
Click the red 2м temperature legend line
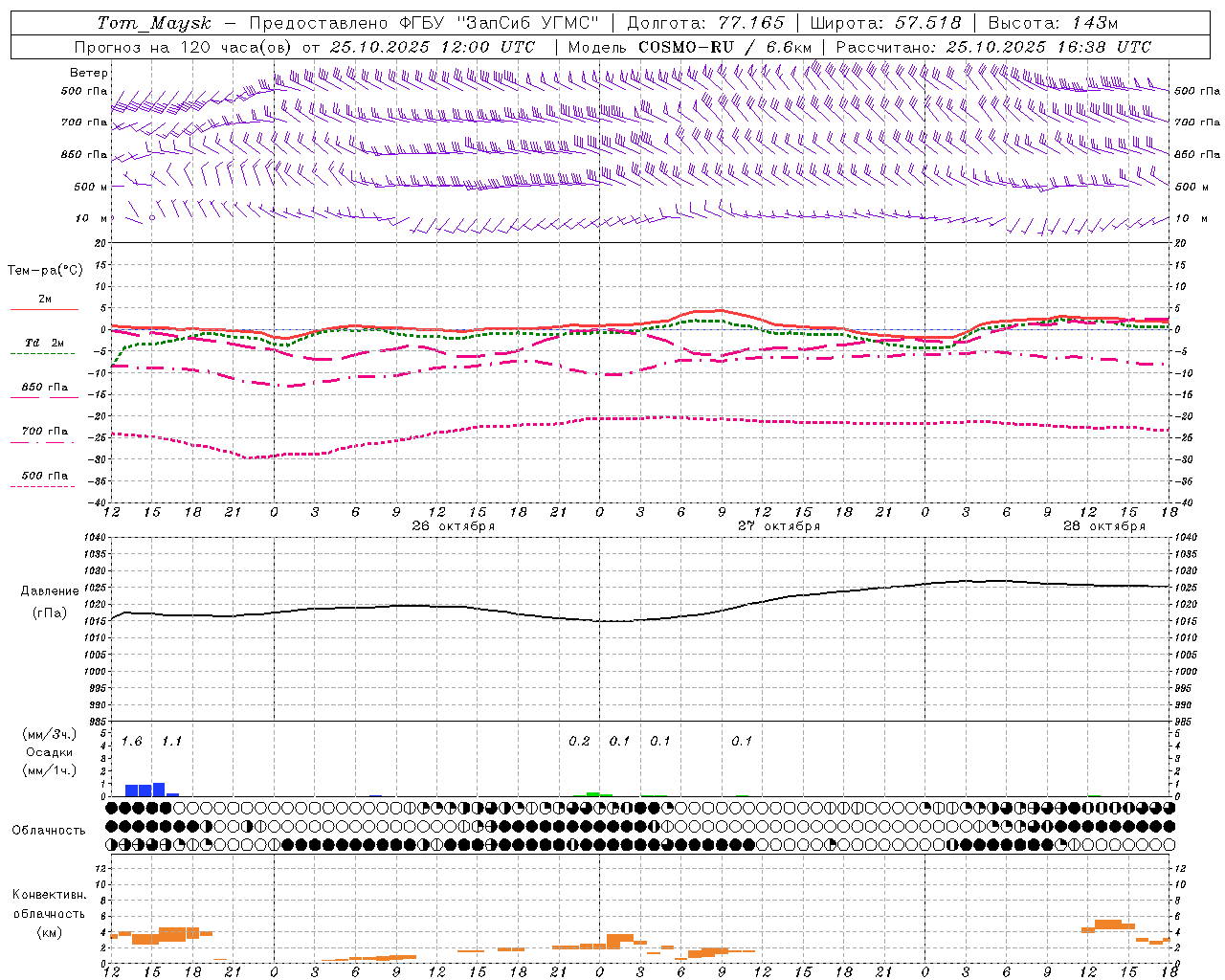click(x=44, y=309)
